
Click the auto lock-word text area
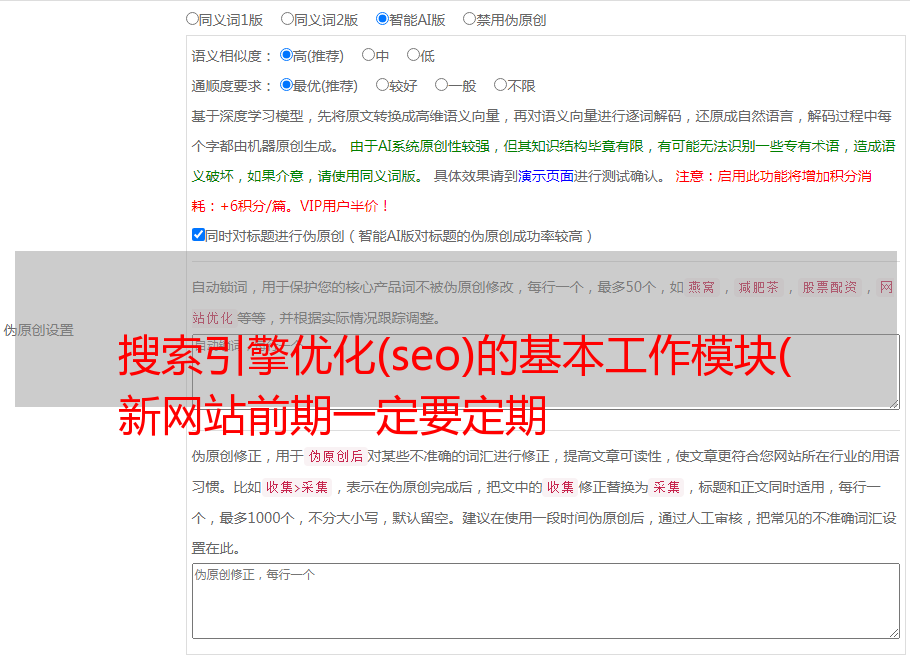click(x=546, y=372)
